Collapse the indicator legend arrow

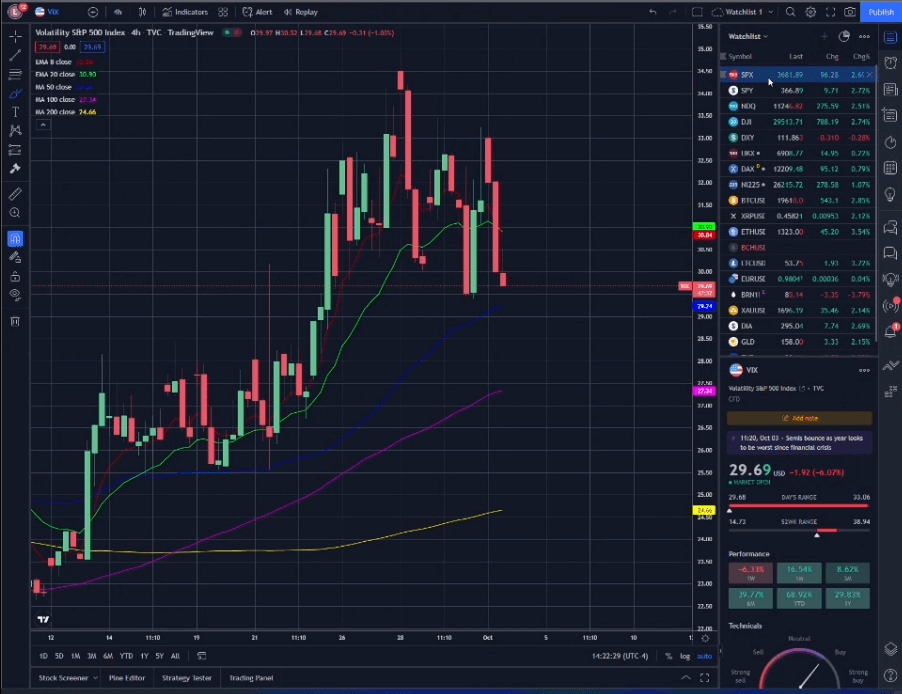point(43,125)
